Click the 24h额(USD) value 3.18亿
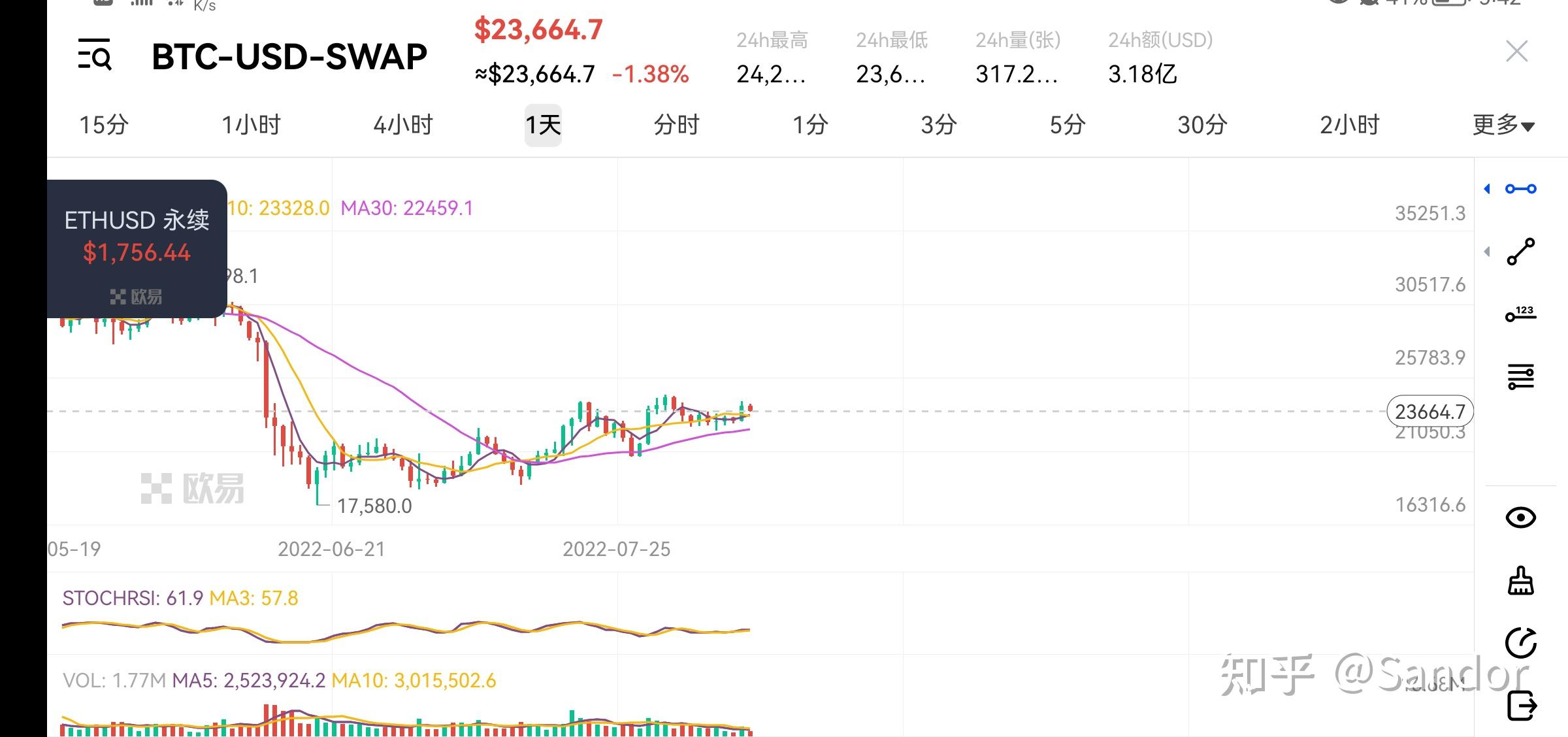 [1142, 74]
